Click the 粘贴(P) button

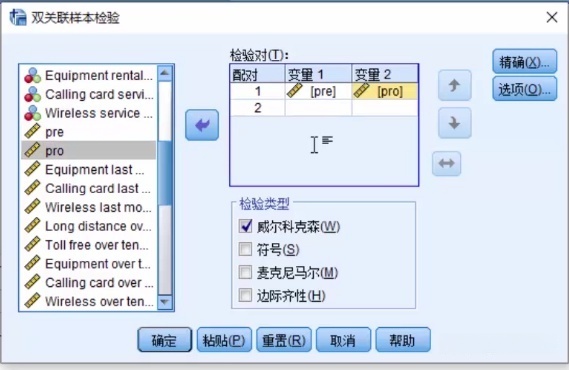click(224, 340)
